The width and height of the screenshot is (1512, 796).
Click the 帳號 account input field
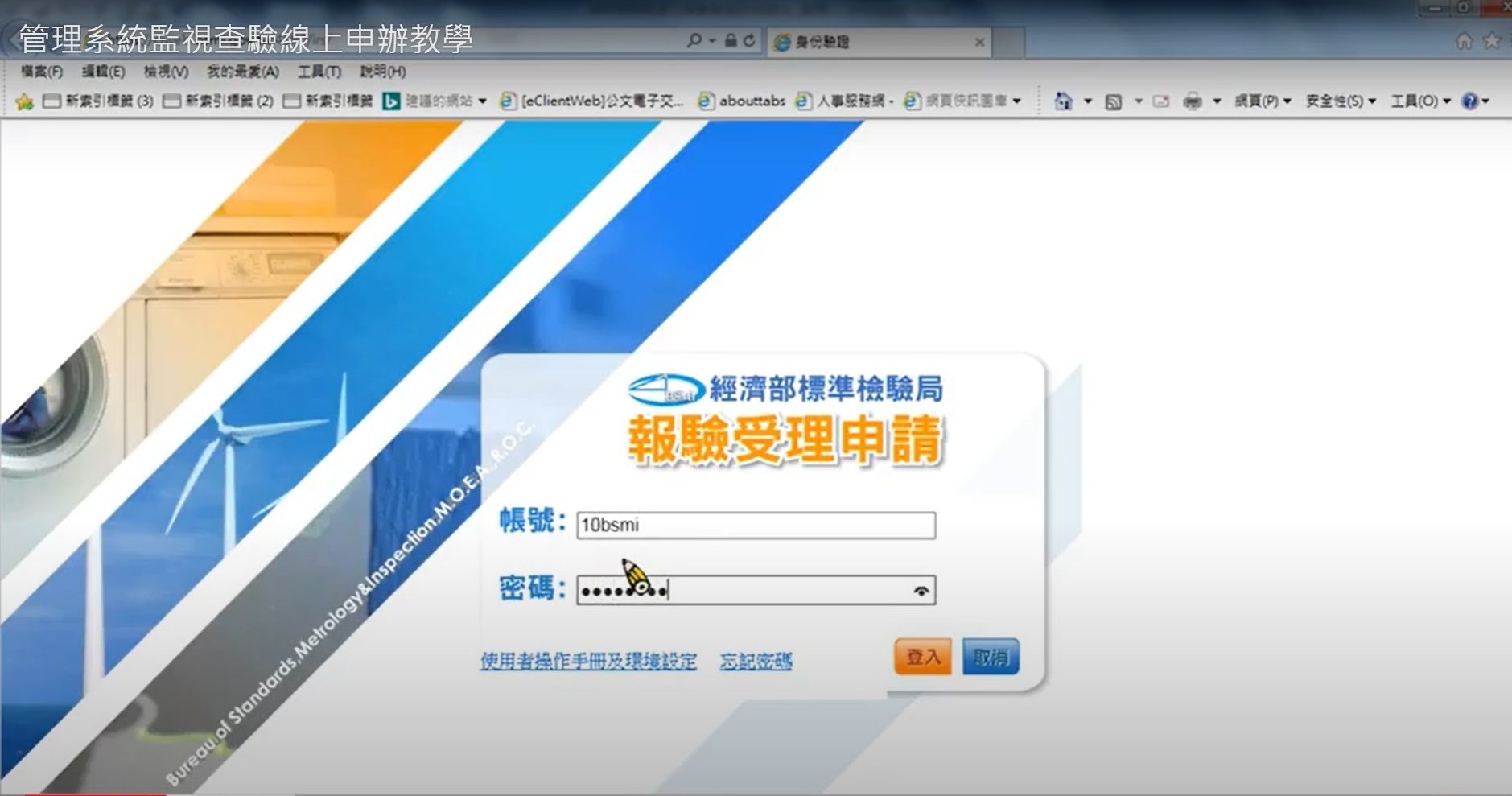[756, 526]
